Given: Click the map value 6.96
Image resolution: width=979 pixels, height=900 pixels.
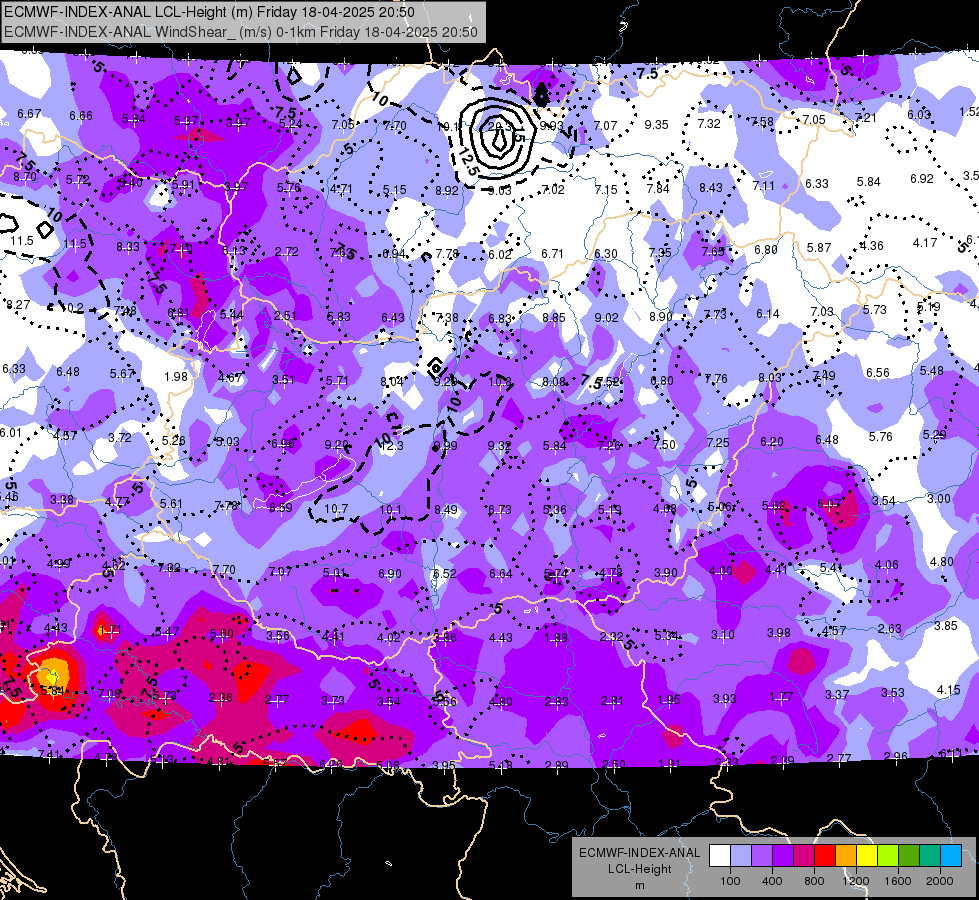Looking at the screenshot, I should (x=282, y=444).
